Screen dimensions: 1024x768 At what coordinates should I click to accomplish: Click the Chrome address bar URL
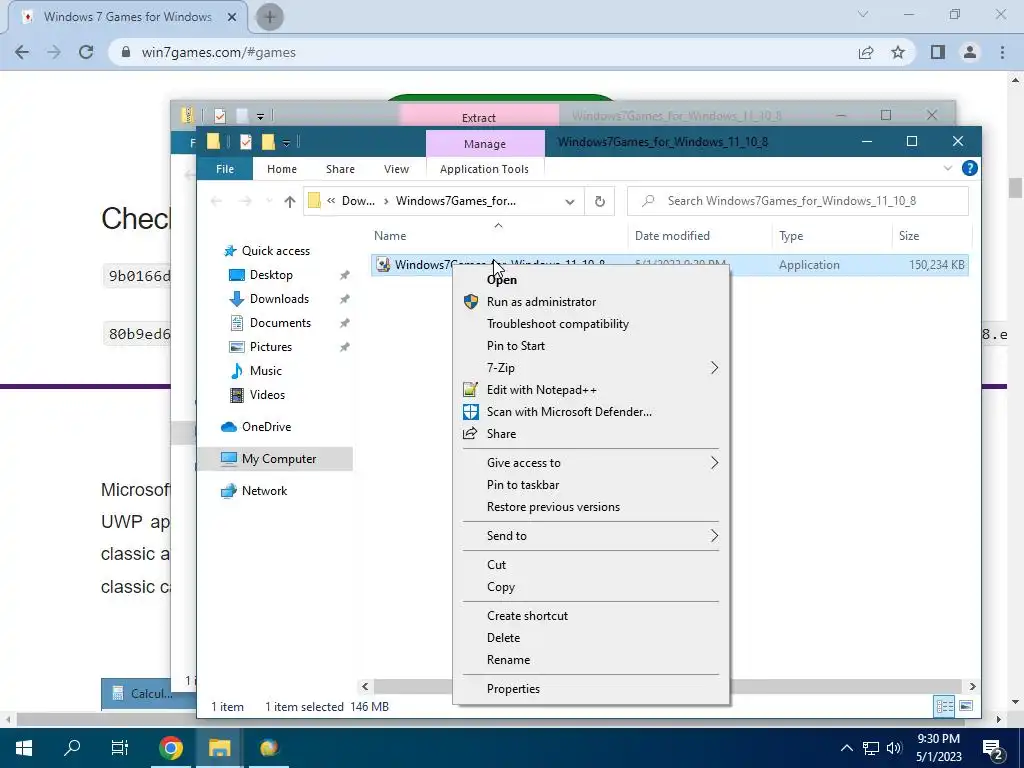[x=218, y=52]
